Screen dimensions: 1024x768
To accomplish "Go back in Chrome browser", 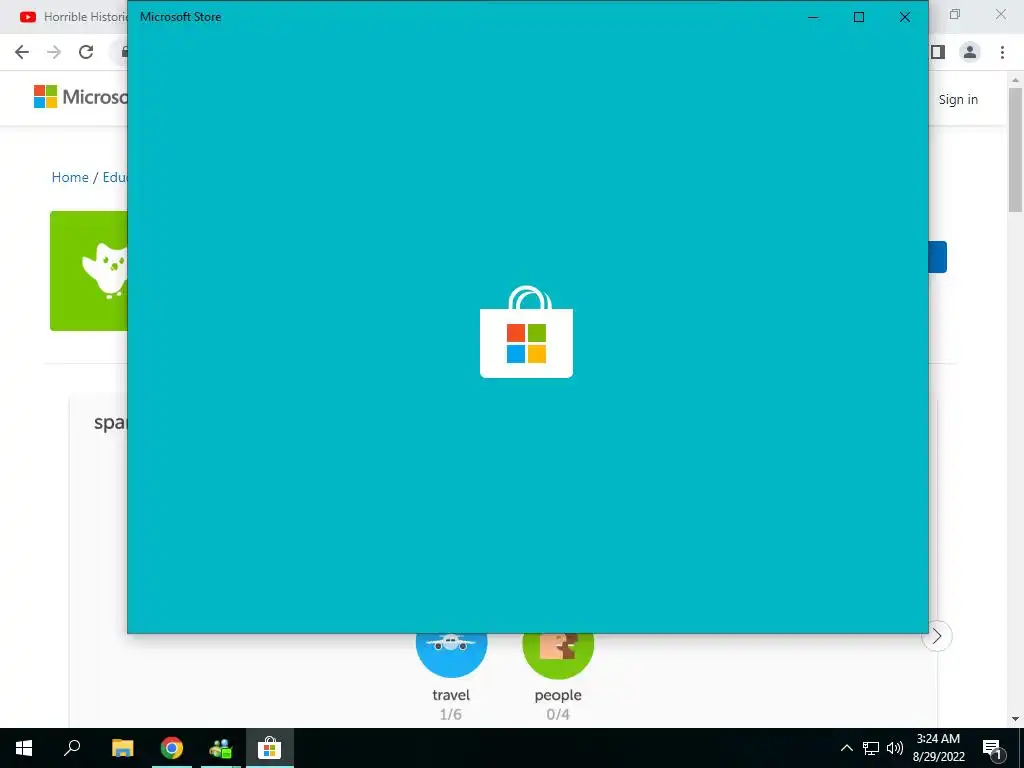I will pyautogui.click(x=22, y=52).
